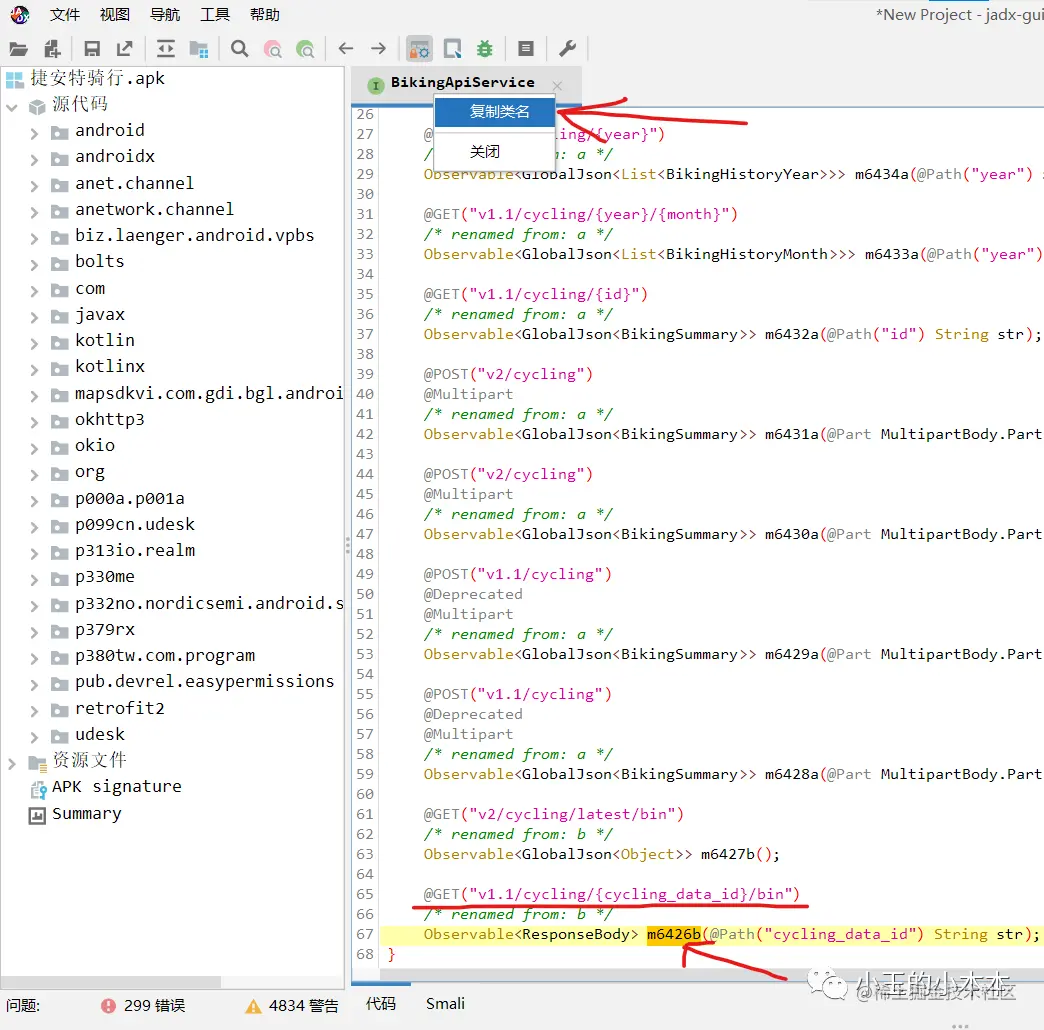Select the okio package folder

pyautogui.click(x=95, y=445)
